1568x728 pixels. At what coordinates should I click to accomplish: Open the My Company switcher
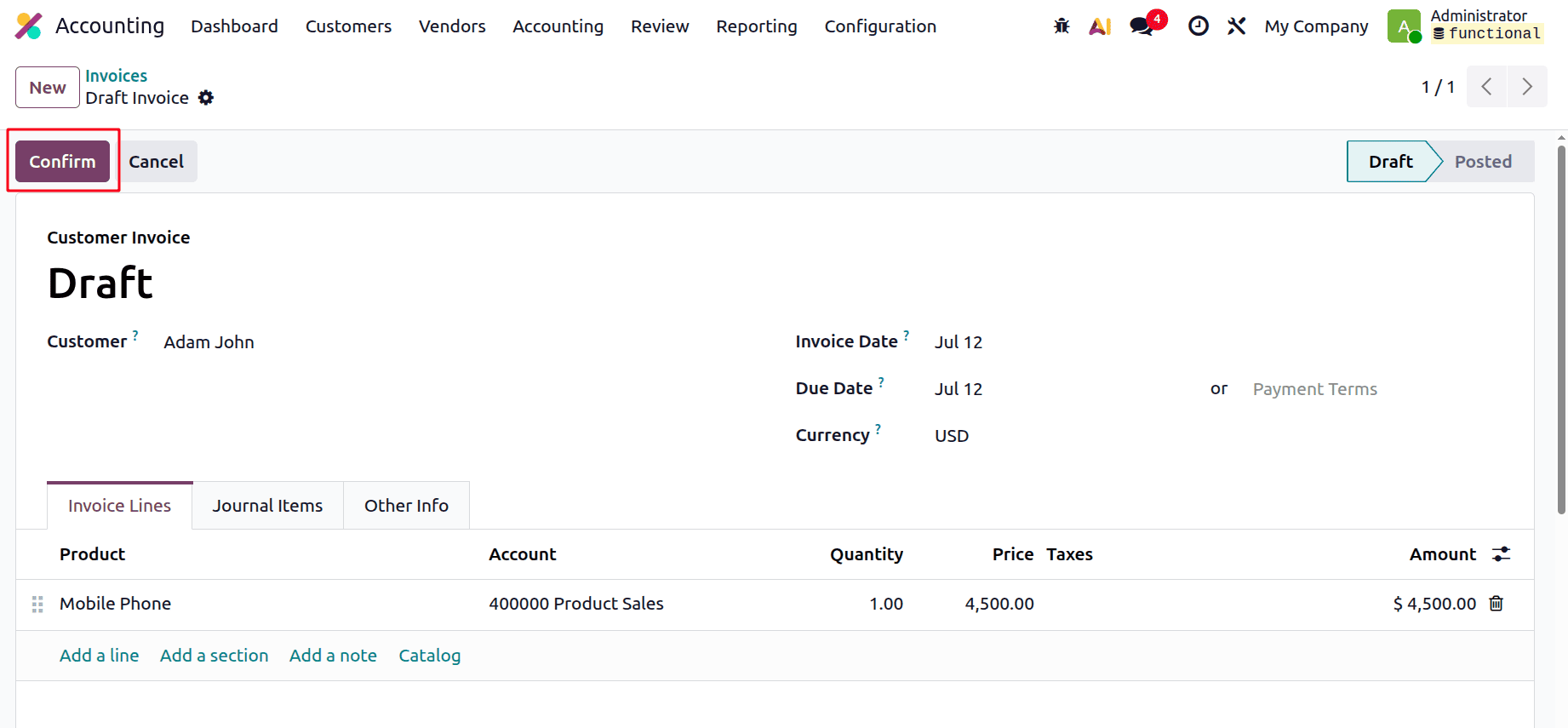[x=1316, y=26]
